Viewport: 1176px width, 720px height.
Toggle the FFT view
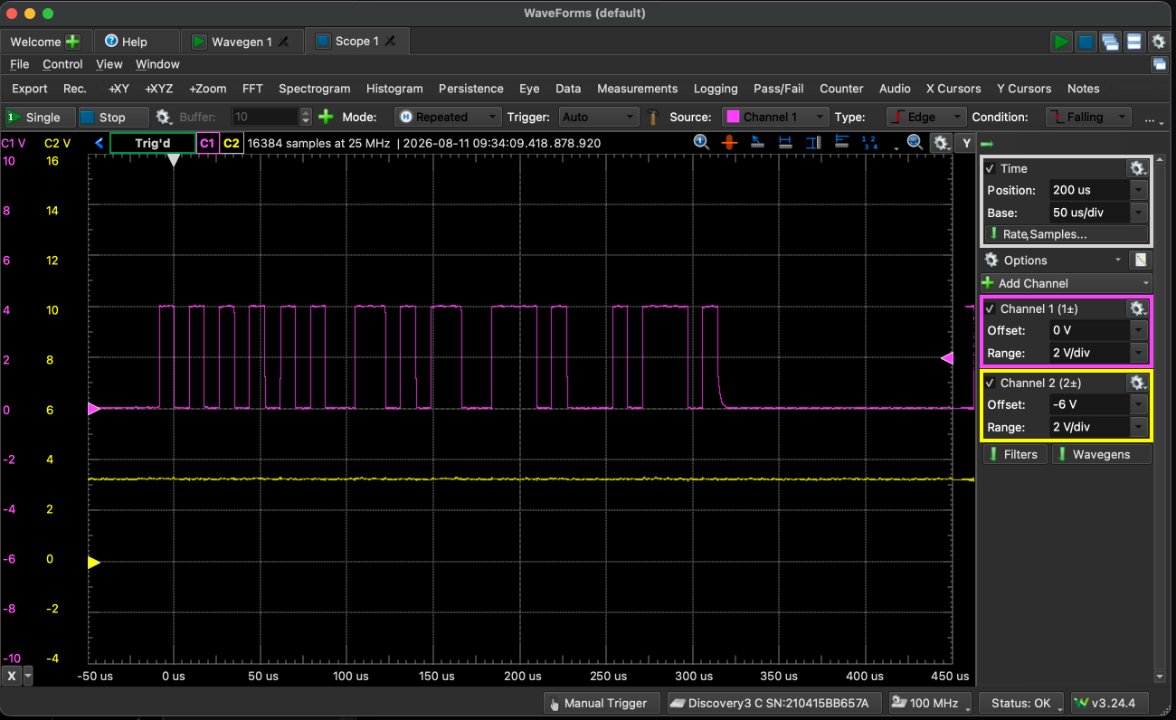(252, 88)
